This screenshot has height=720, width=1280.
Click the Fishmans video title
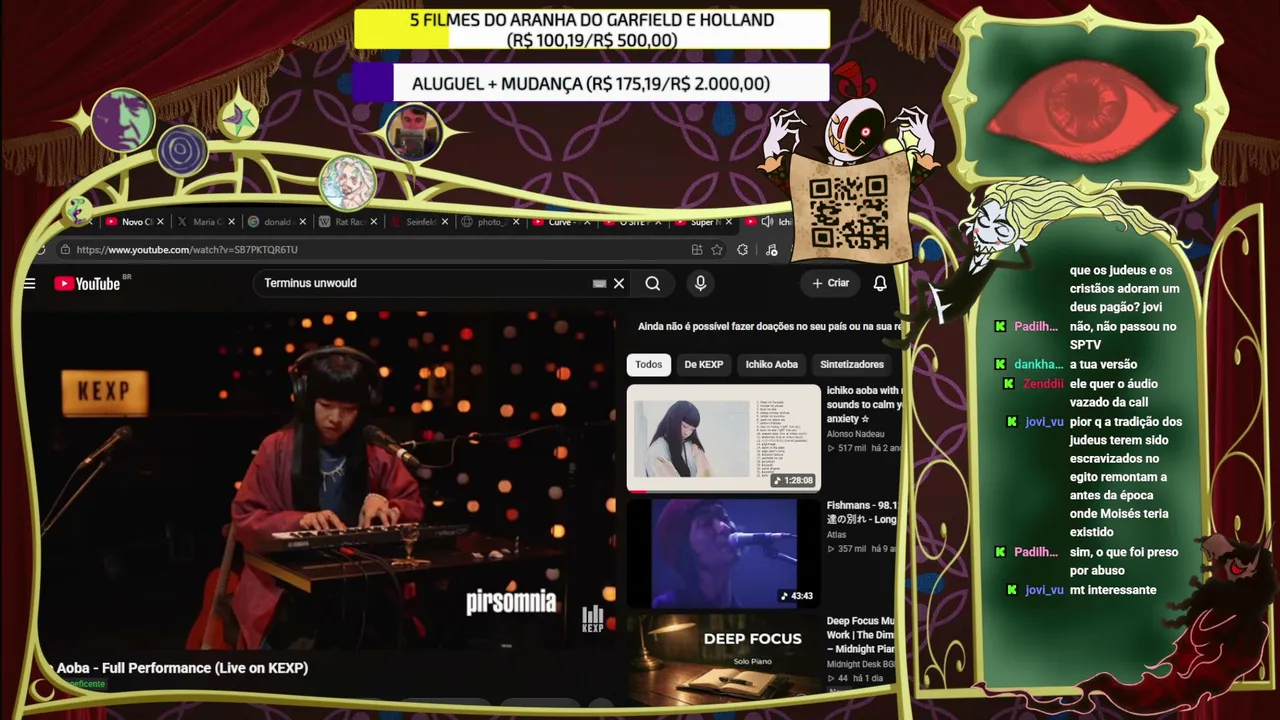pyautogui.click(x=862, y=512)
